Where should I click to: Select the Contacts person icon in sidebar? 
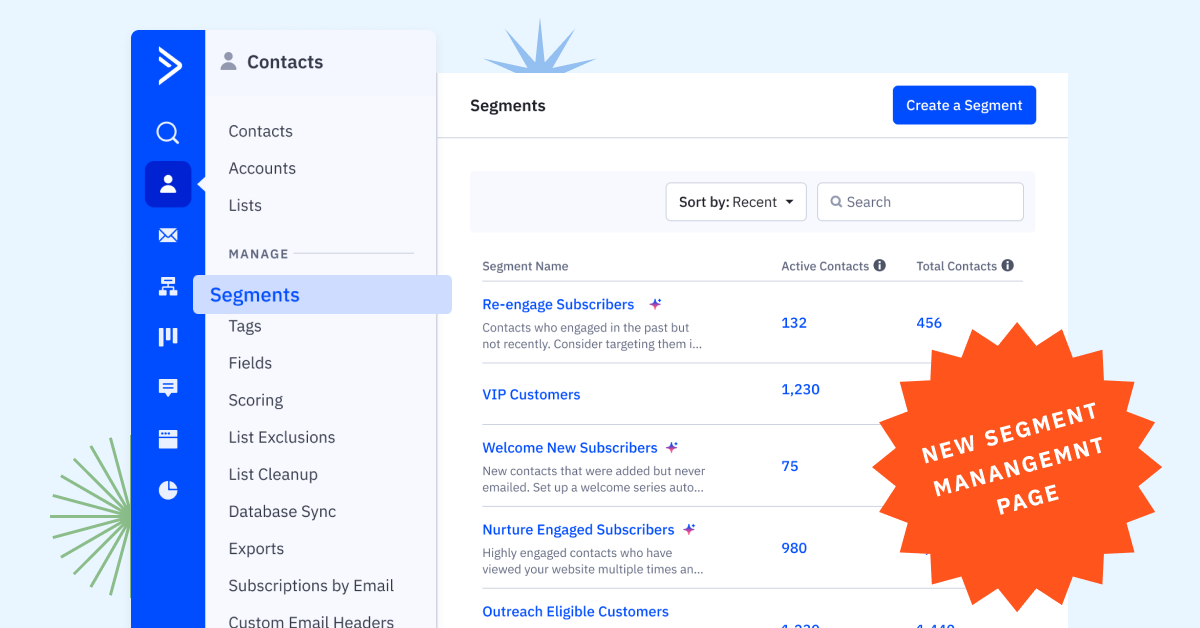(x=168, y=184)
